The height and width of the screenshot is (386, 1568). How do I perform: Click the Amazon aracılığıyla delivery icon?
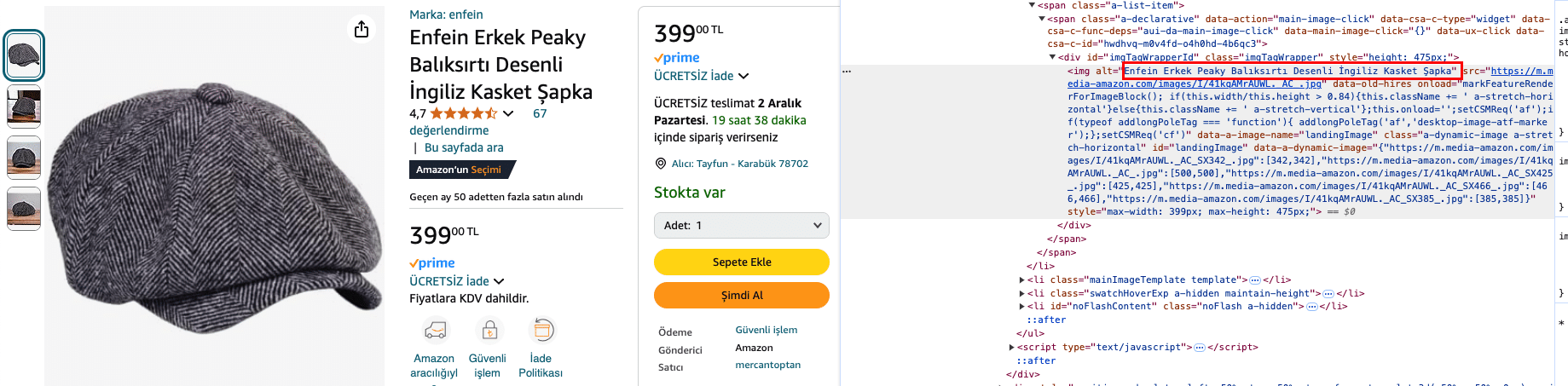[435, 330]
